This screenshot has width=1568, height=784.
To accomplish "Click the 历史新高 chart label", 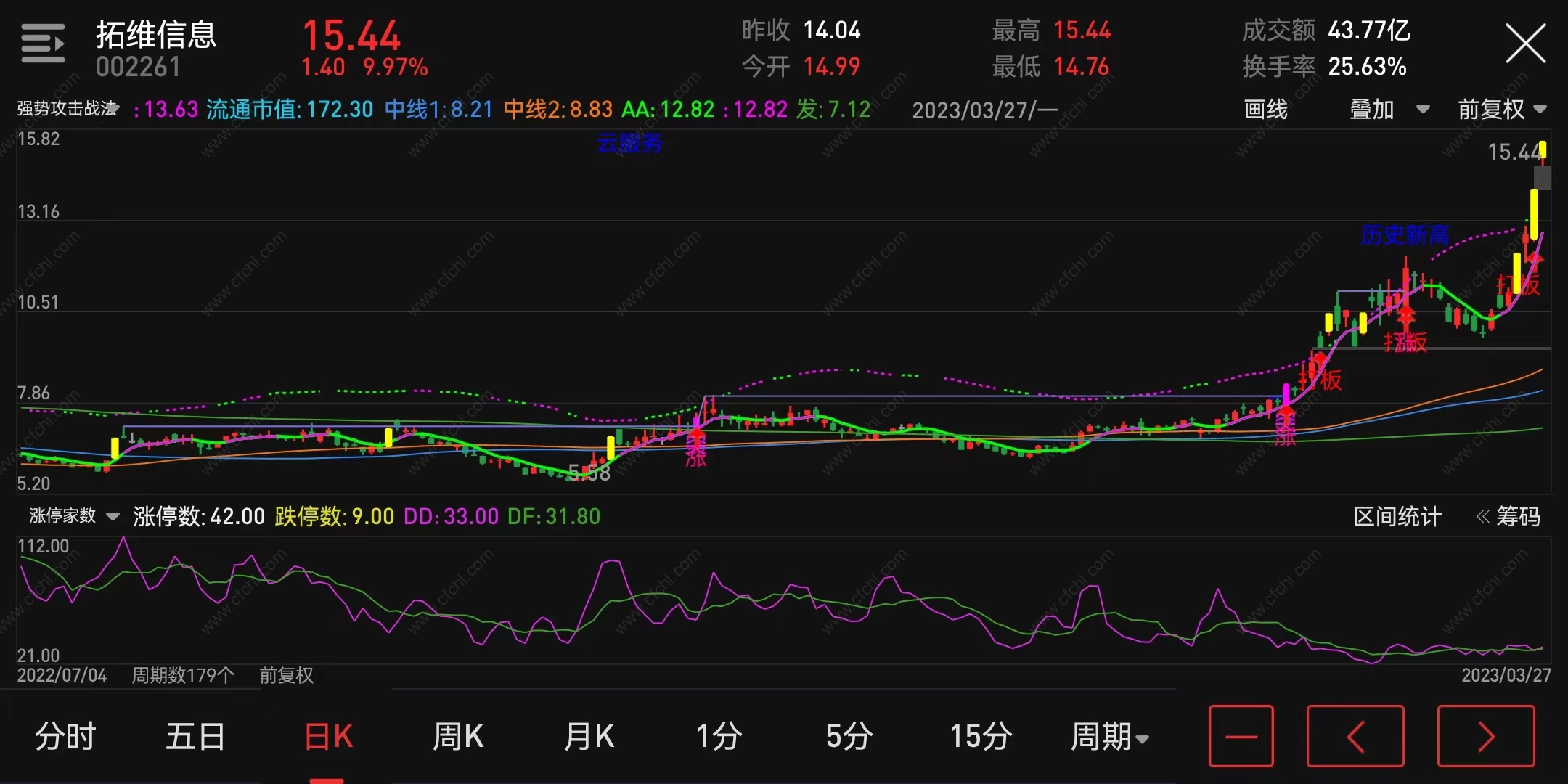I will pyautogui.click(x=1404, y=234).
